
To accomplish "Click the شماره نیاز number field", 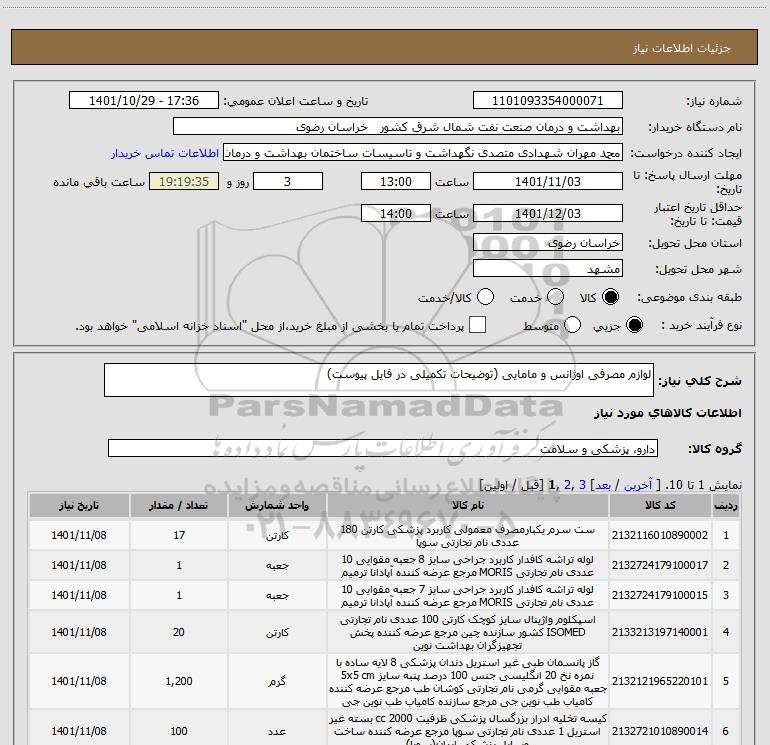I will tap(548, 101).
